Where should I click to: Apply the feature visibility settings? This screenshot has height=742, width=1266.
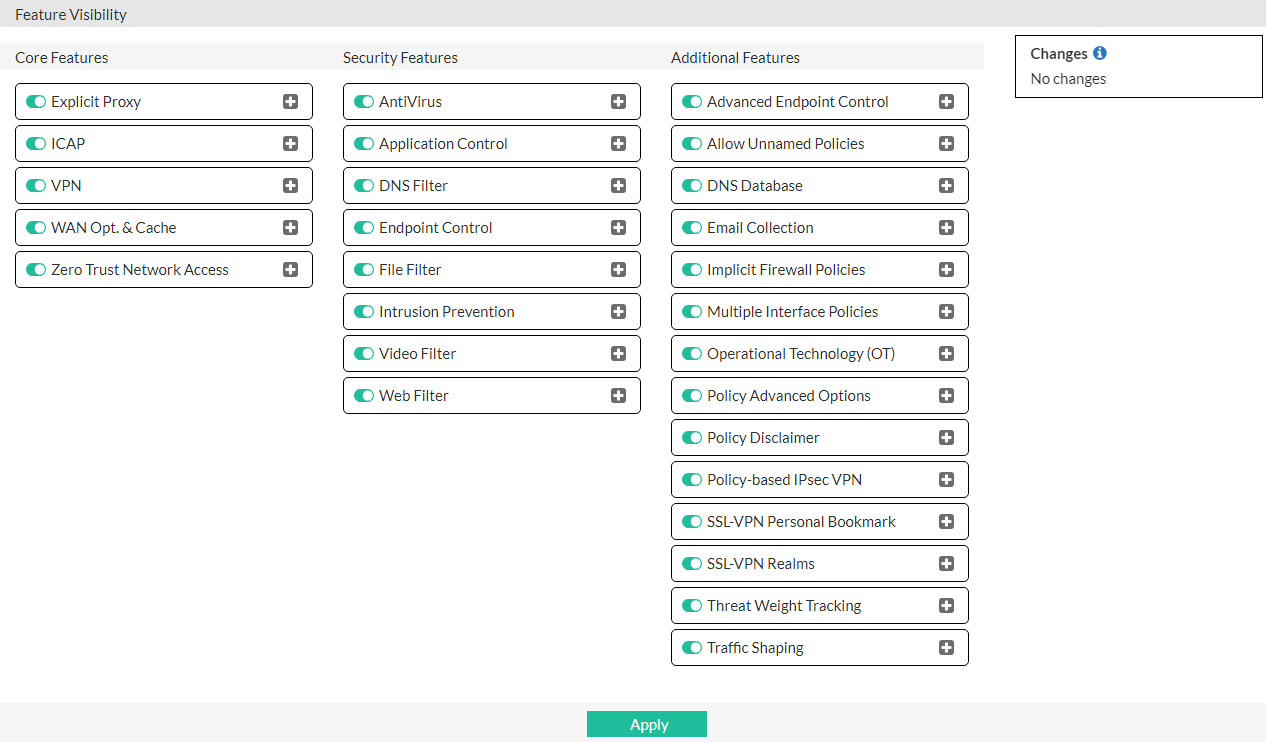[647, 725]
